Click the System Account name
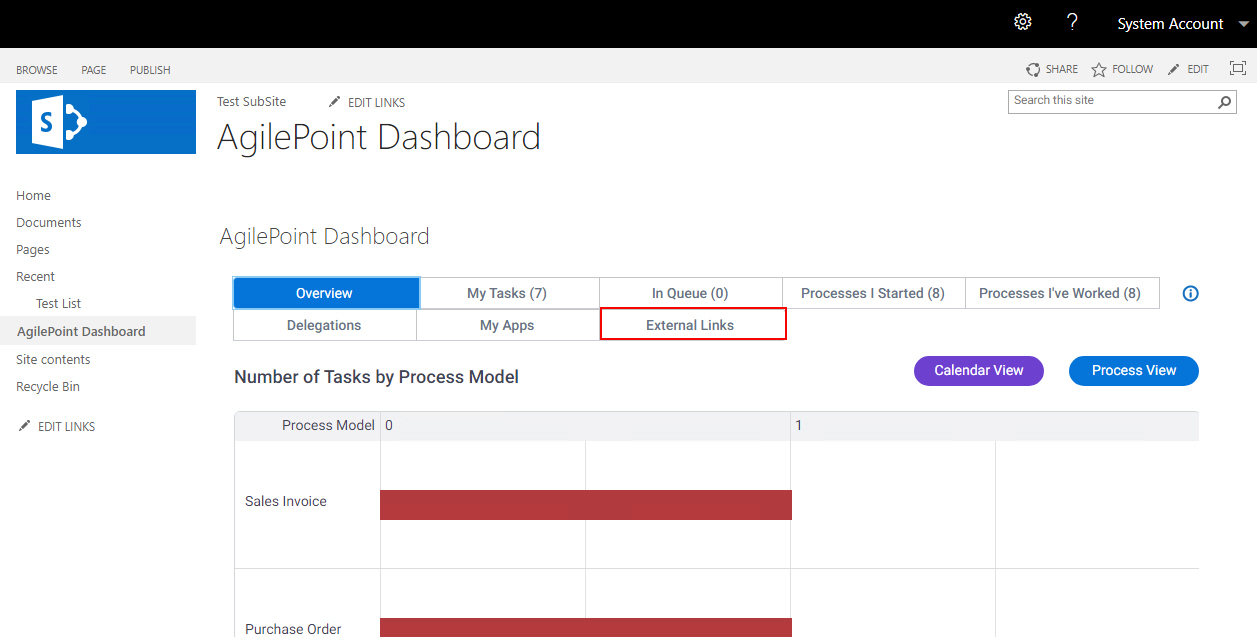Viewport: 1257px width, 643px height. pyautogui.click(x=1170, y=24)
